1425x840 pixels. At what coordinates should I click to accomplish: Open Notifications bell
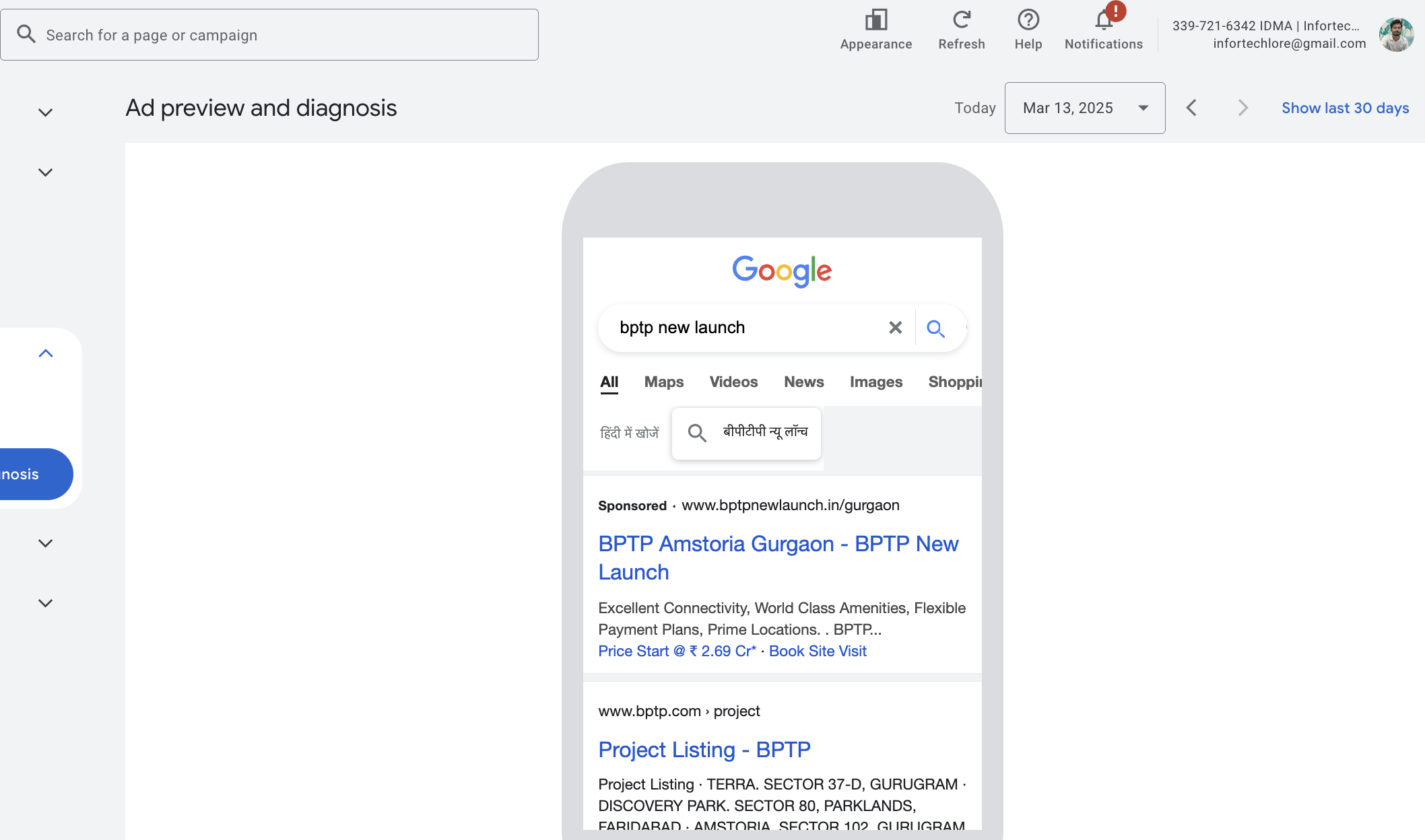(1104, 20)
